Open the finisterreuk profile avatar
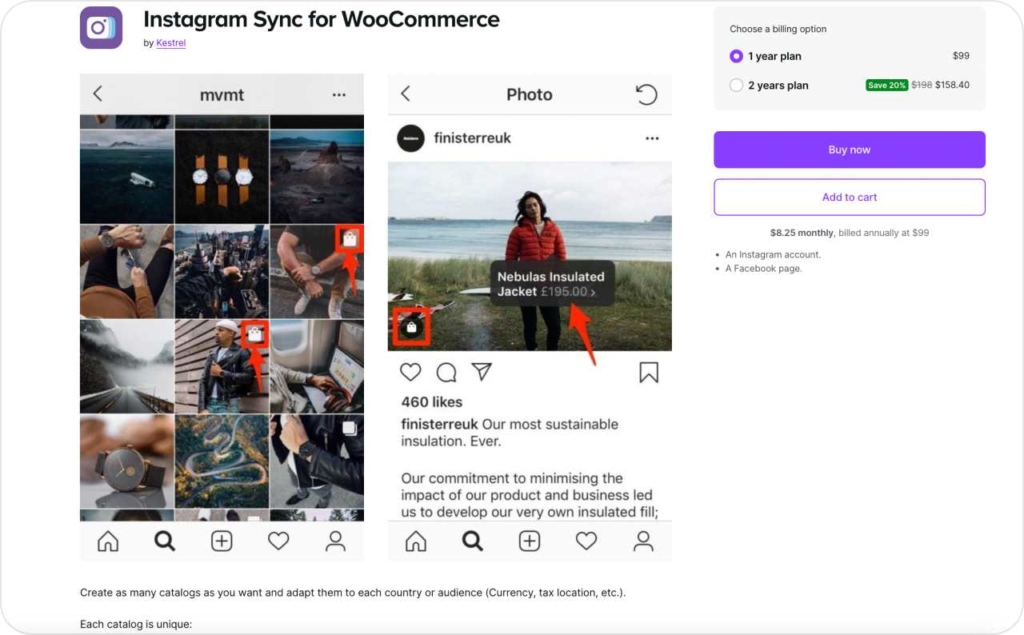 click(x=411, y=138)
